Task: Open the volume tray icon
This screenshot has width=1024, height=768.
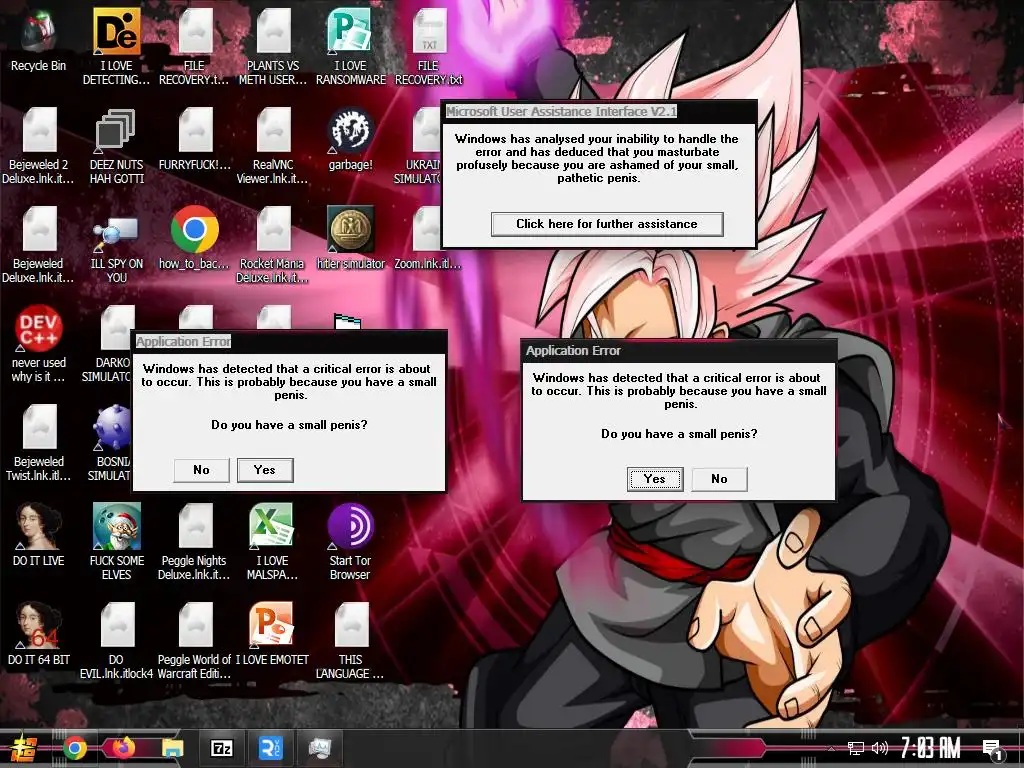Action: tap(880, 748)
